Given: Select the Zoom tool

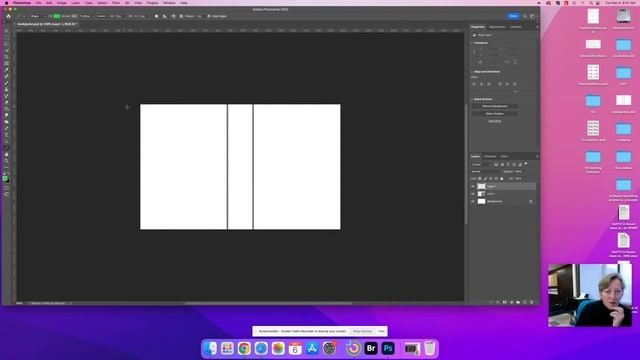Looking at the screenshot, I should 7,161.
